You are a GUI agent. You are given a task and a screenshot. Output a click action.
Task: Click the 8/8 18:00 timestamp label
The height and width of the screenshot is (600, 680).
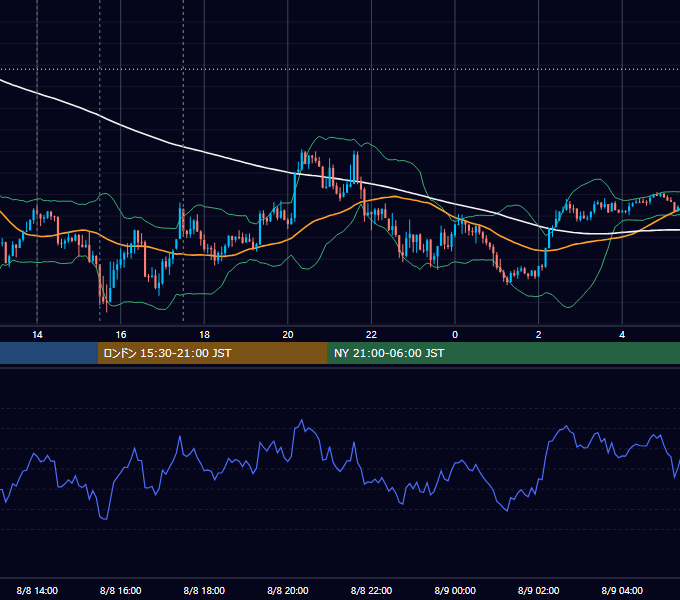pos(204,590)
